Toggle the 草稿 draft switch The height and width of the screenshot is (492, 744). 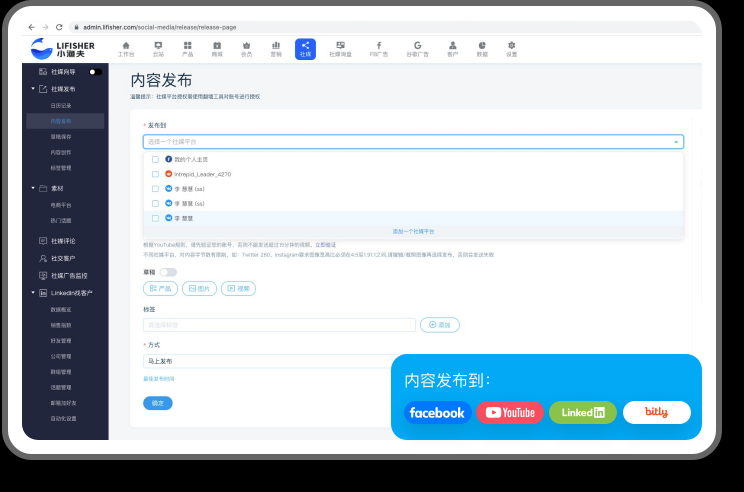(168, 272)
